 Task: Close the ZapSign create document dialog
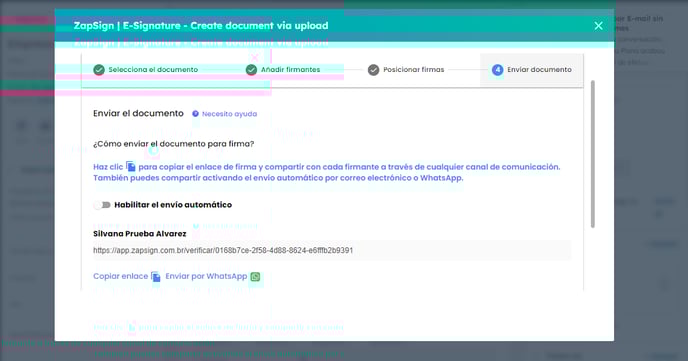pos(598,26)
